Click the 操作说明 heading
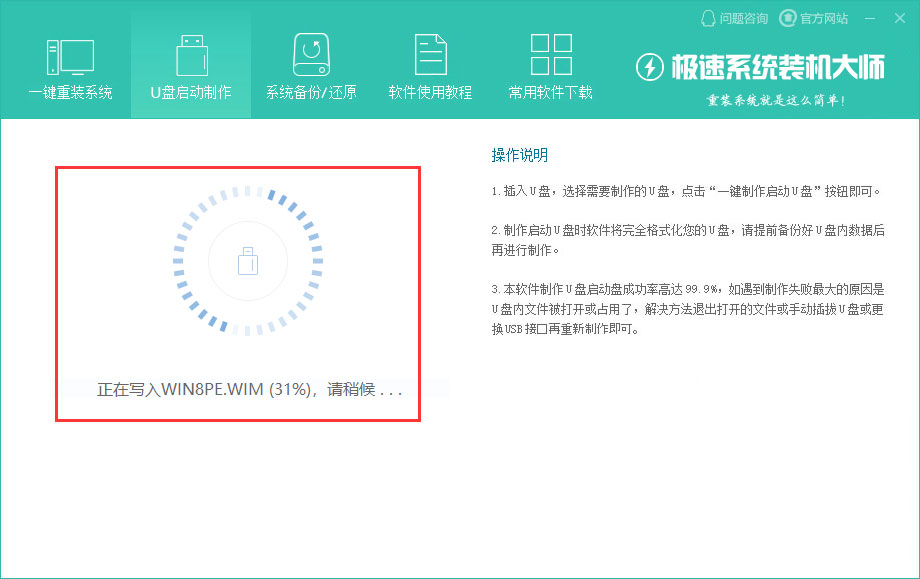 pyautogui.click(x=519, y=155)
